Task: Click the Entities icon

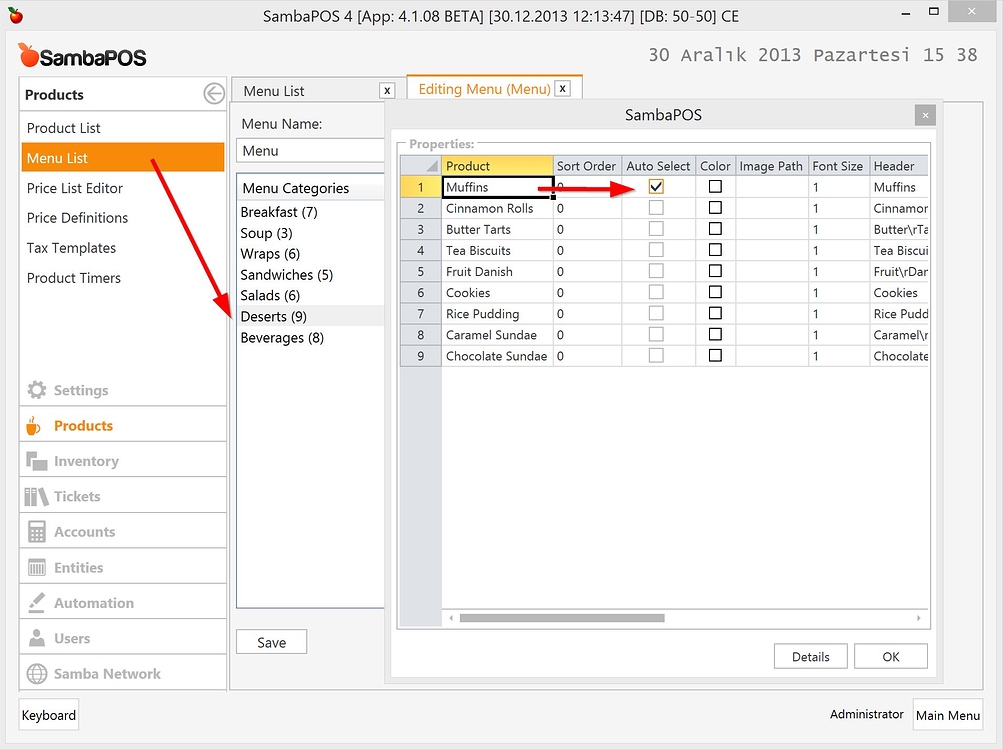Action: (36, 567)
